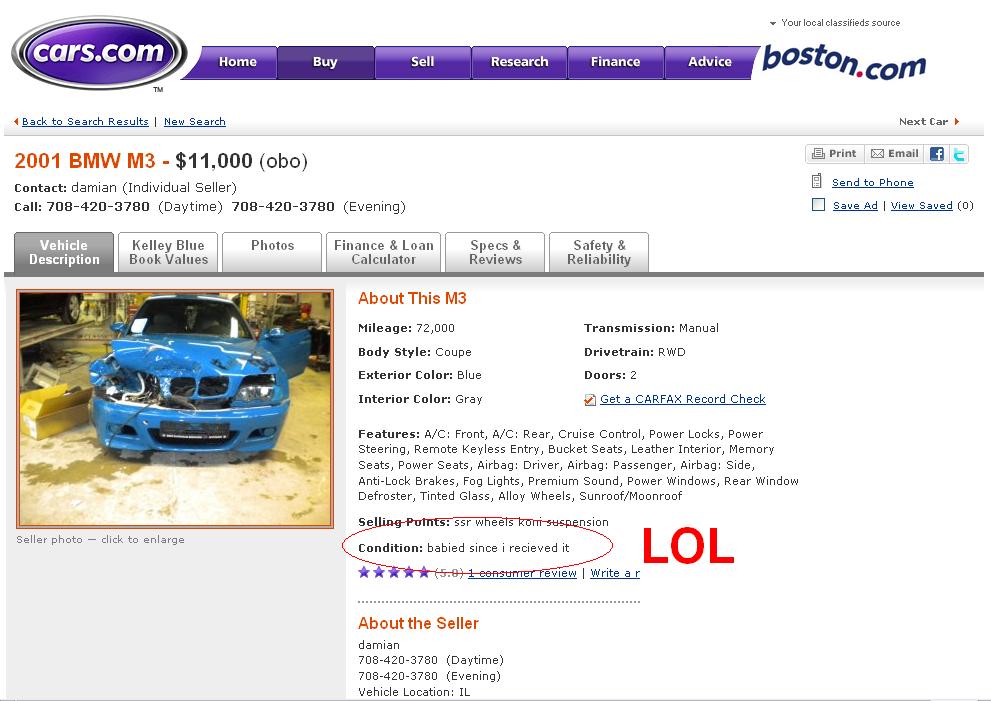The image size is (991, 701).
Task: Click Back to Search Results link
Action: point(85,121)
